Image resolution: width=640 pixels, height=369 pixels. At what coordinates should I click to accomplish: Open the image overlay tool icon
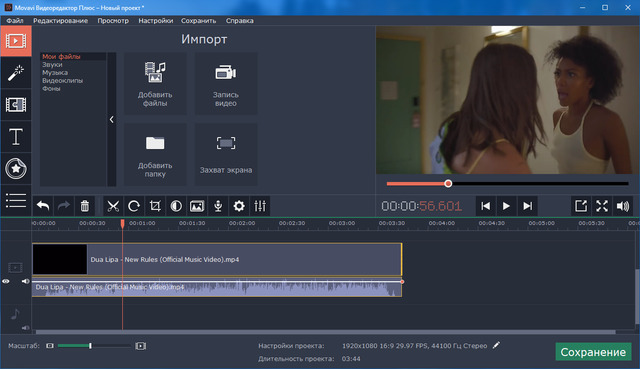[197, 206]
